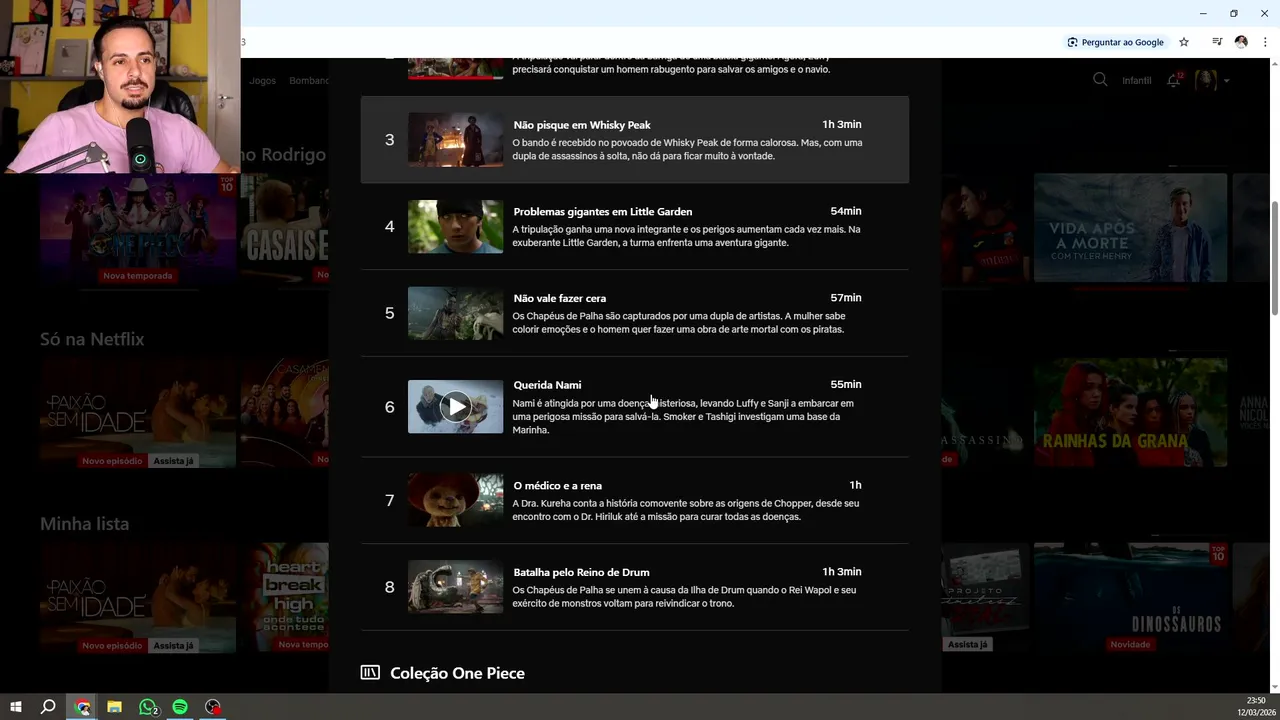The height and width of the screenshot is (720, 1280).
Task: Click the episode number 5
Action: (x=390, y=313)
